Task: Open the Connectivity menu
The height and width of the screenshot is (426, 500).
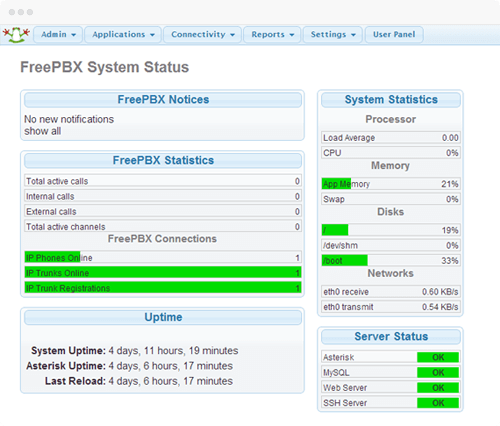Action: 202,35
